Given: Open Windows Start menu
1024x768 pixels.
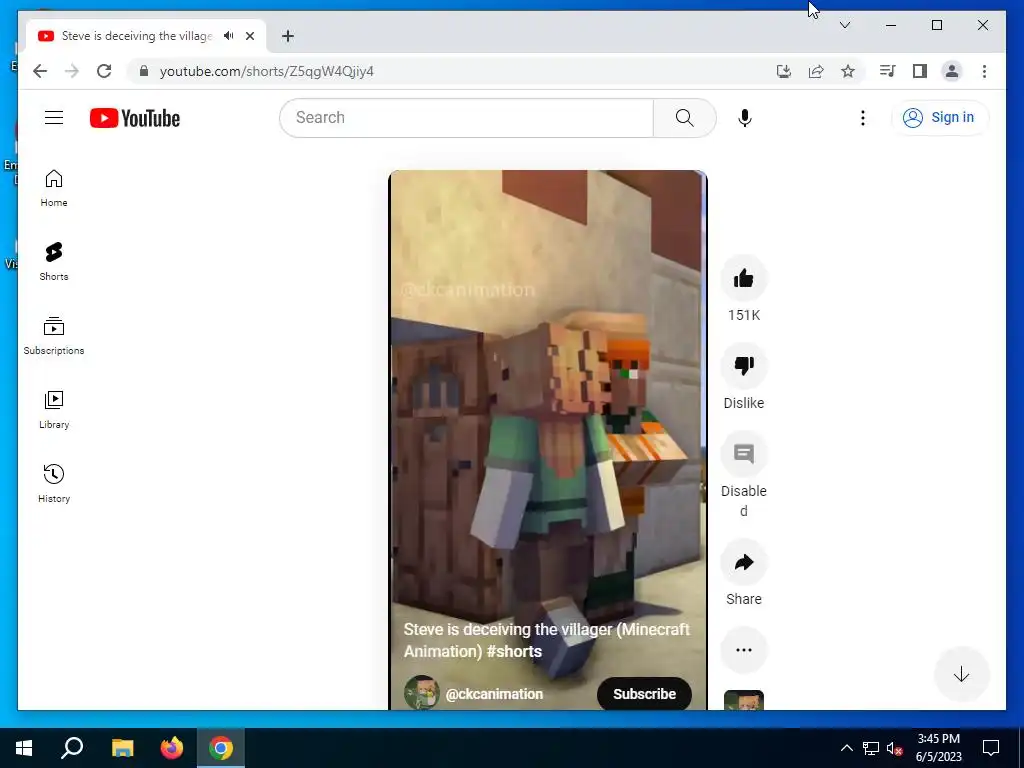Looking at the screenshot, I should (24, 748).
